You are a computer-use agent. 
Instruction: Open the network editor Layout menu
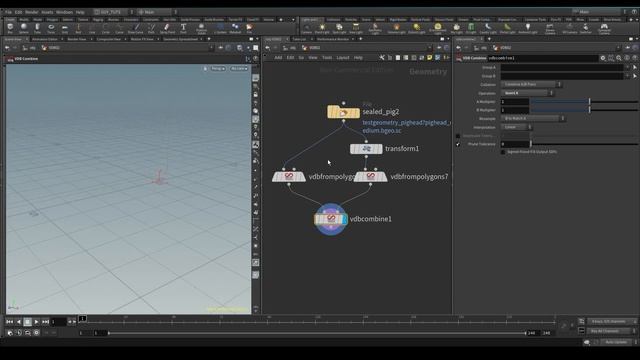[343, 58]
